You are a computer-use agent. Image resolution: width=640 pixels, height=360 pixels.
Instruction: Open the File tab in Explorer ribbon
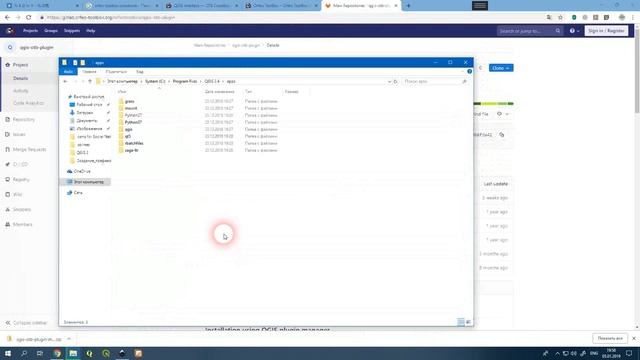(68, 72)
